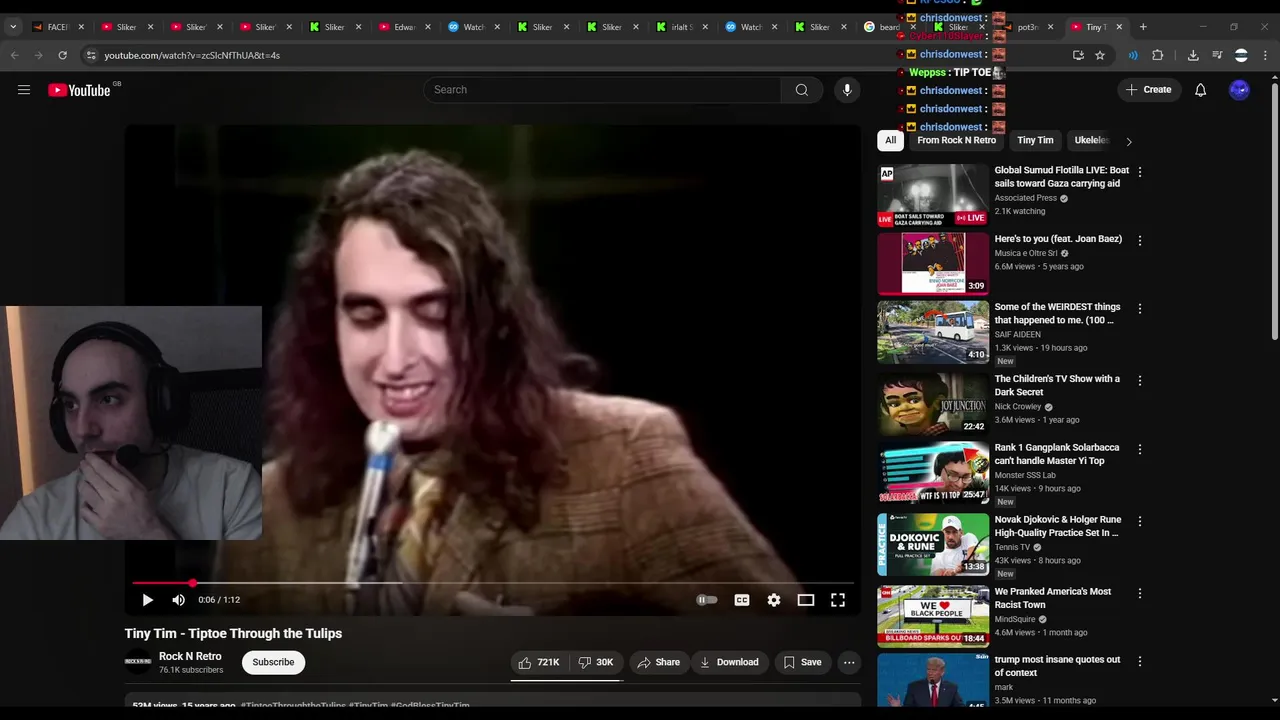Share the Tiny Tim video

click(658, 662)
